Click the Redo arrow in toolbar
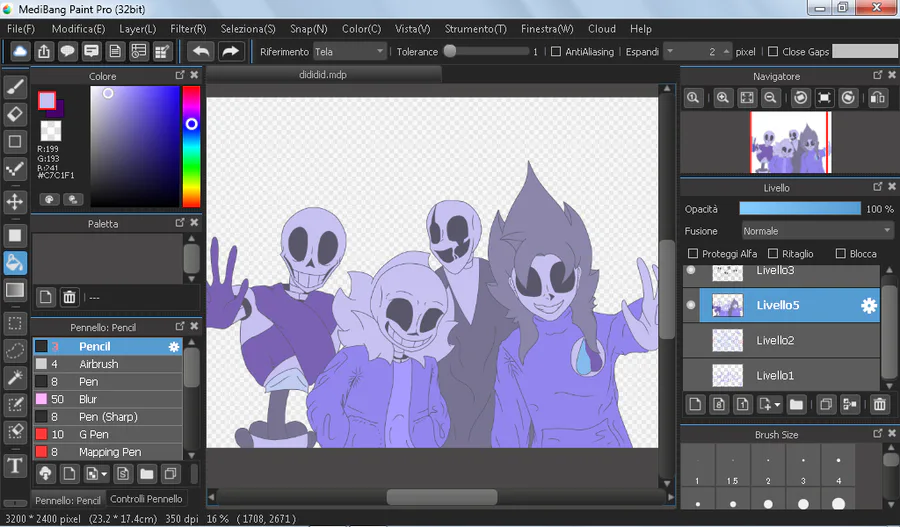Screen dimensions: 900x527 [231, 52]
